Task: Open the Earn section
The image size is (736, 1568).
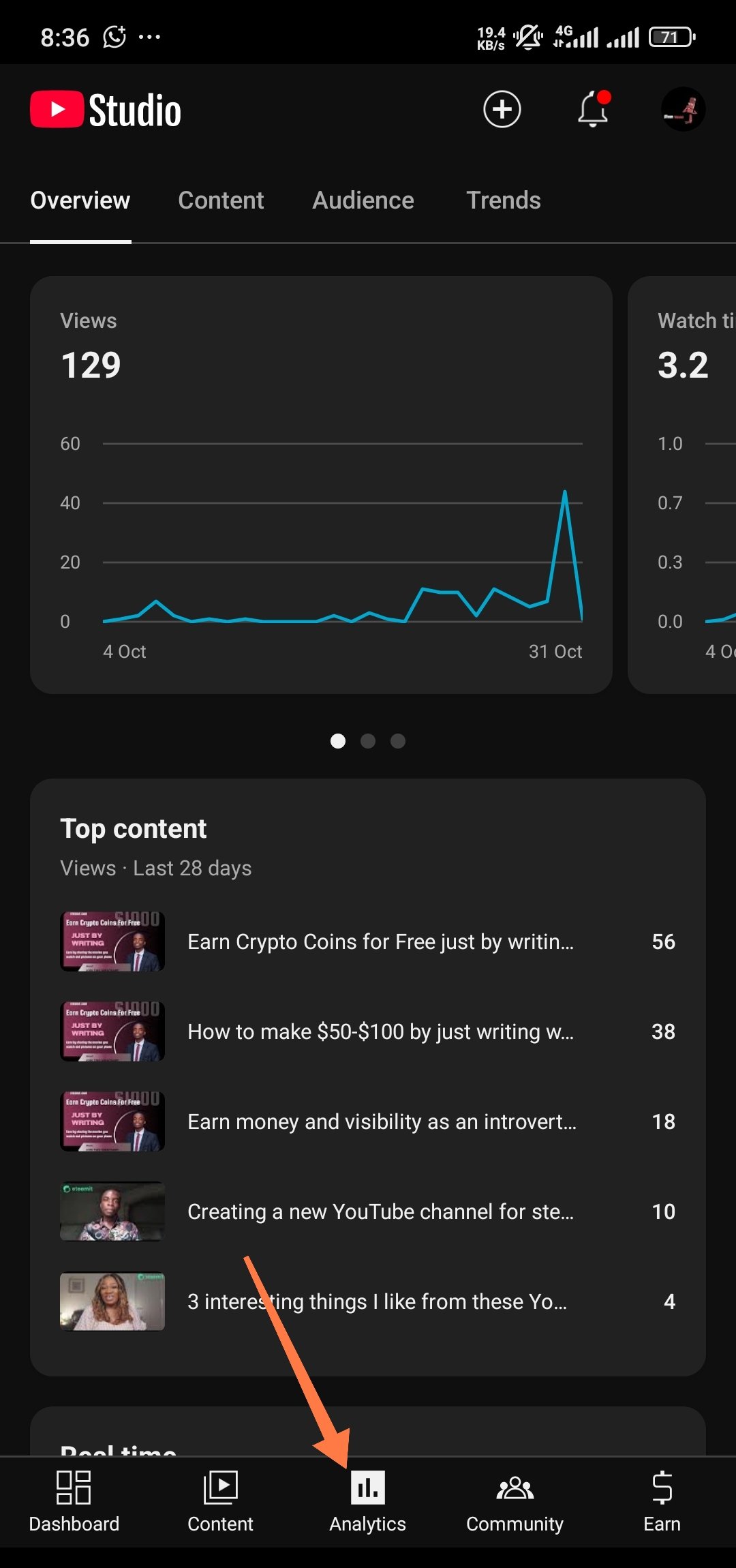Action: click(662, 1501)
